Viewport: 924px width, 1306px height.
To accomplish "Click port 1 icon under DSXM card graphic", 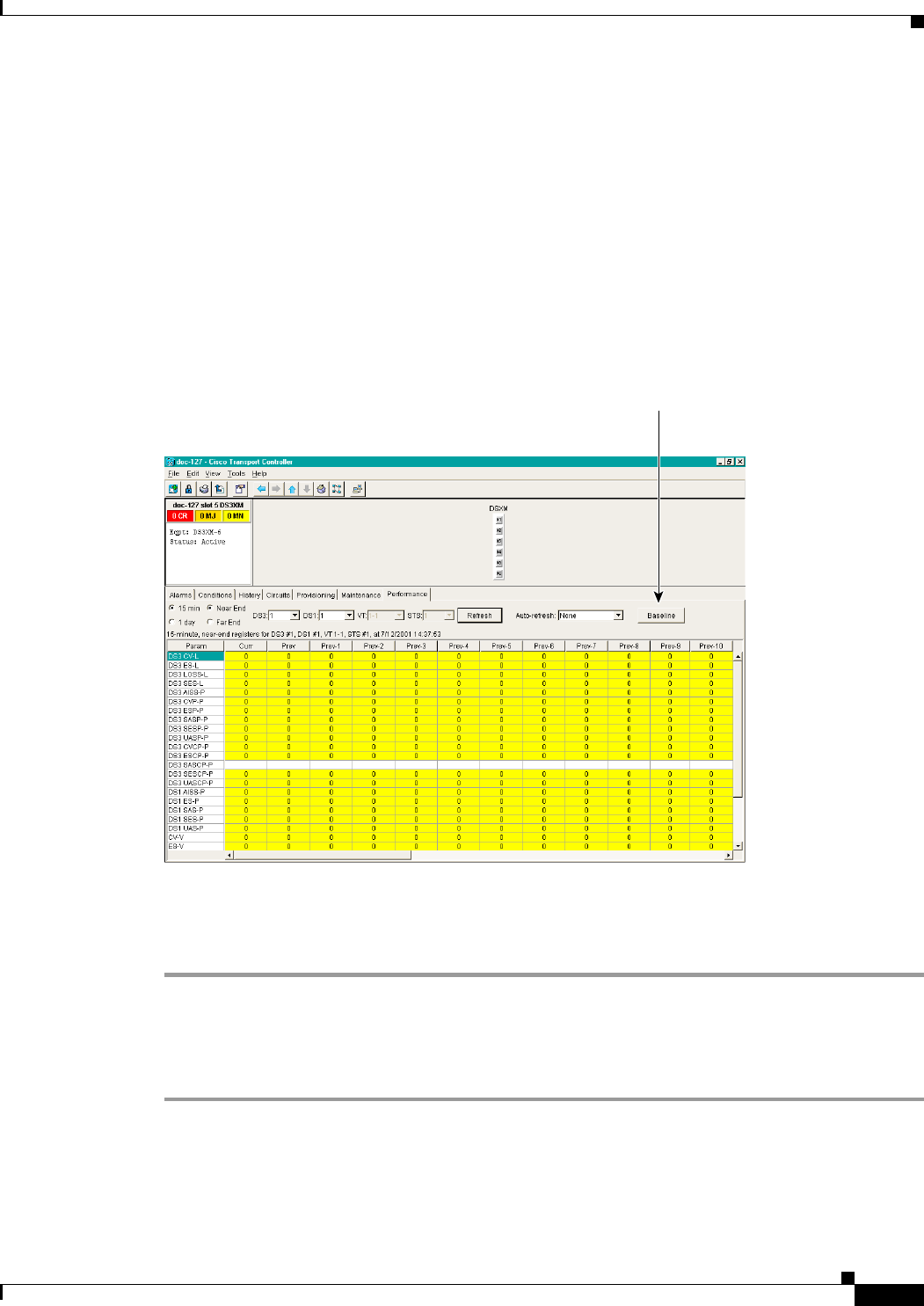I will point(499,520).
